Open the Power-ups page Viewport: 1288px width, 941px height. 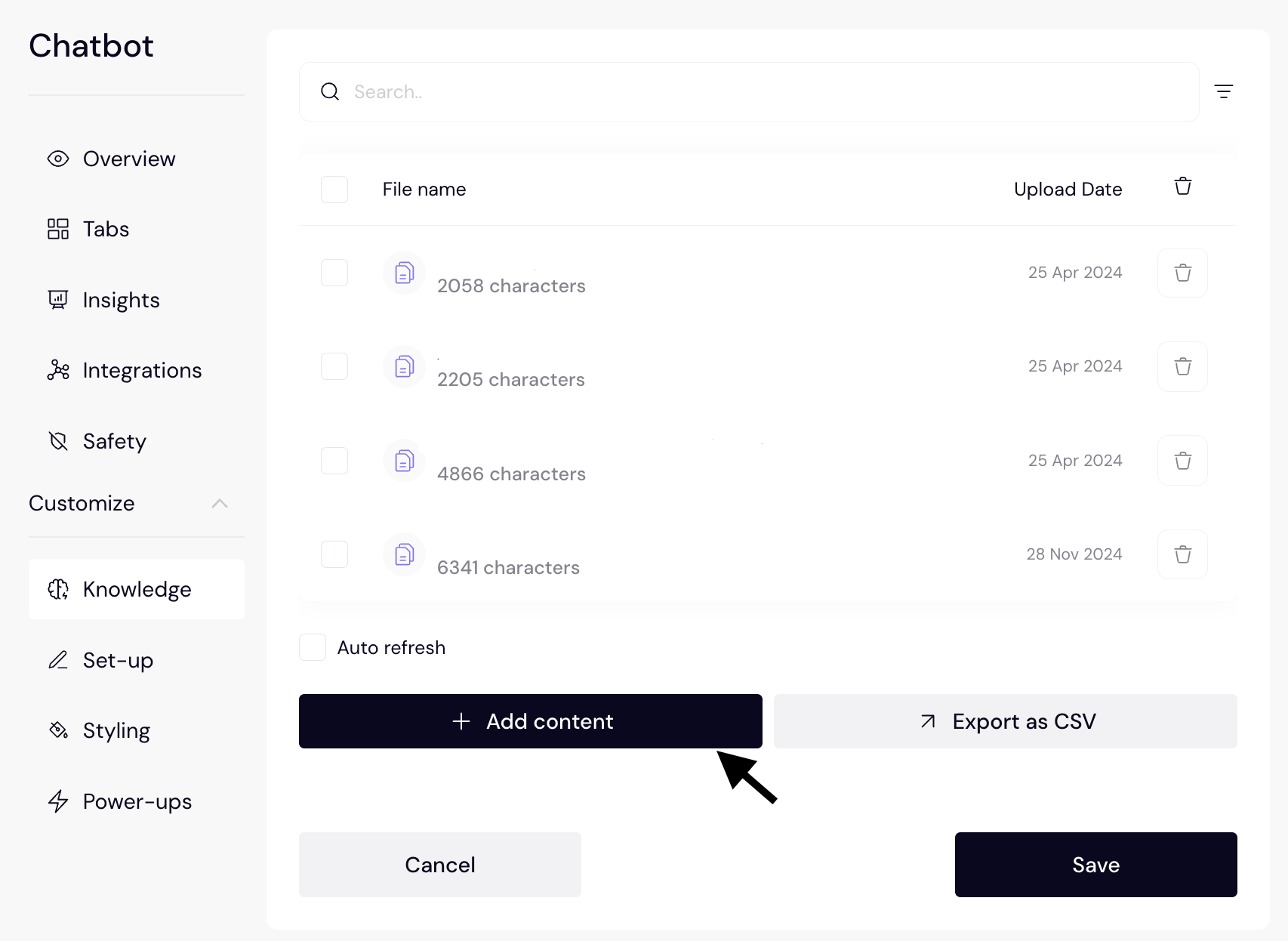(137, 801)
